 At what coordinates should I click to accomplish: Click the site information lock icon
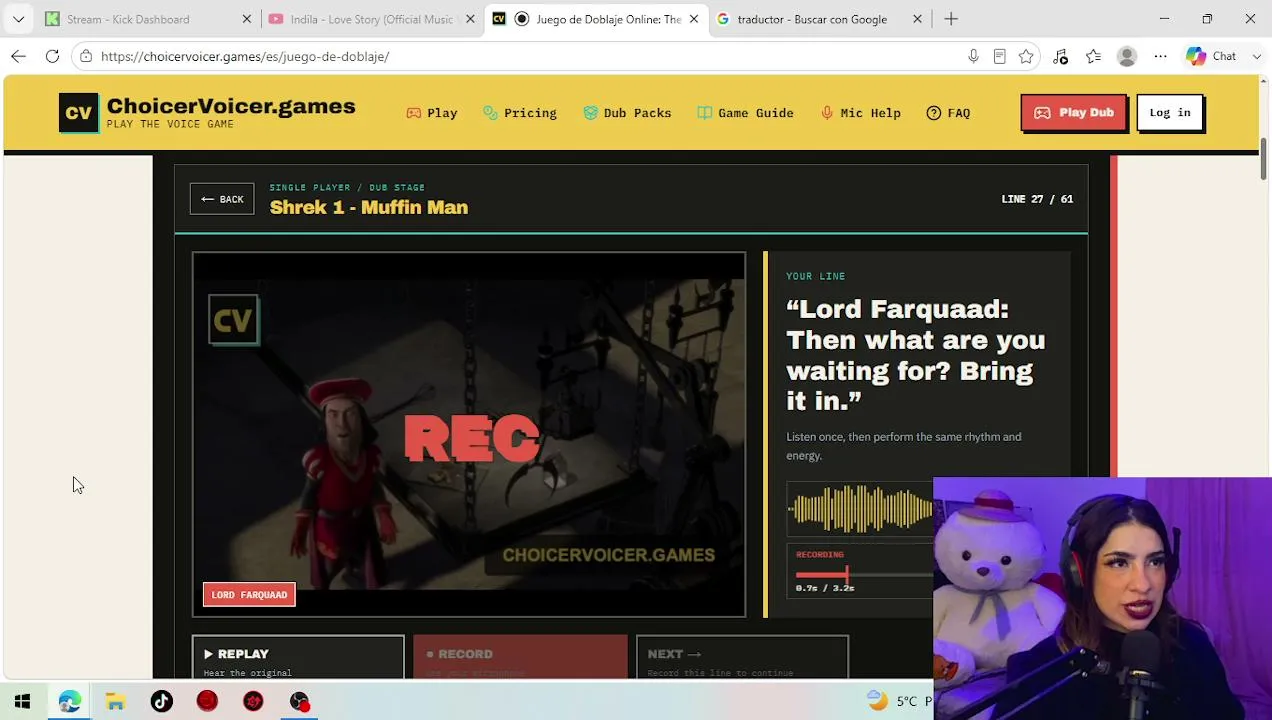pyautogui.click(x=86, y=56)
